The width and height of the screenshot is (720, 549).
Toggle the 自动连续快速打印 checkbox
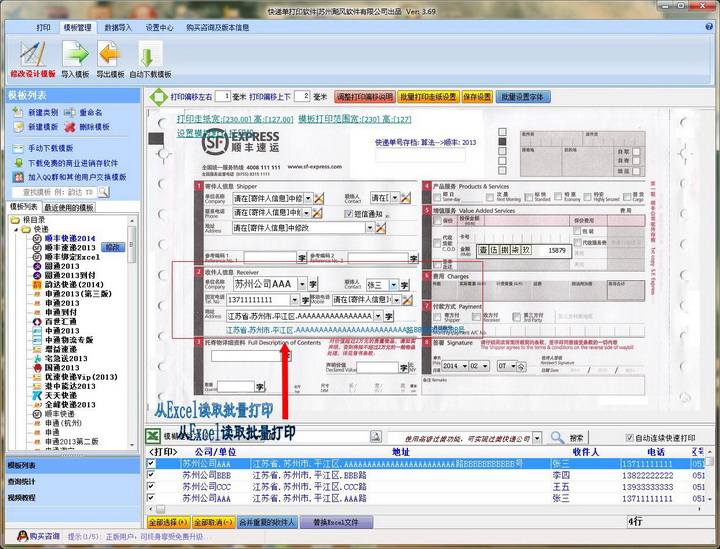pyautogui.click(x=630, y=438)
